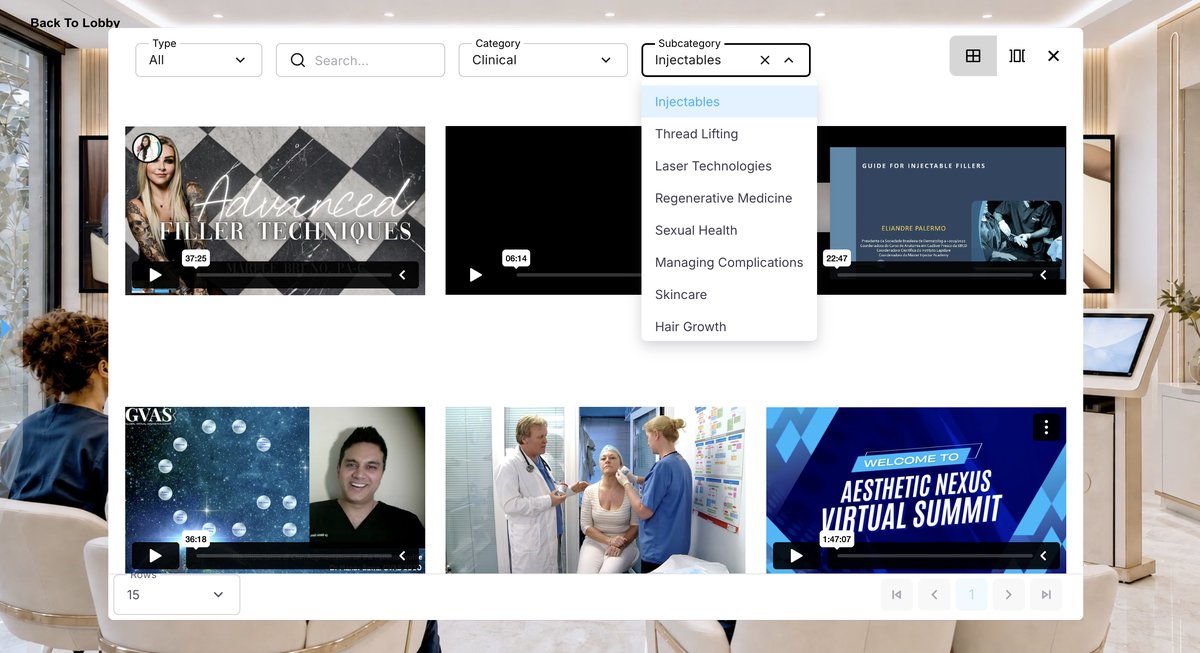Click the 1:47:07 duration label

pos(836,539)
